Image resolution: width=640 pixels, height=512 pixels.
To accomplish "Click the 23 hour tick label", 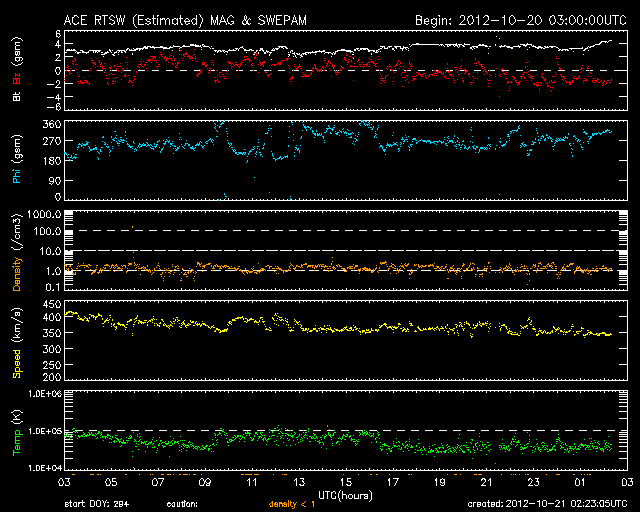I will tap(534, 482).
